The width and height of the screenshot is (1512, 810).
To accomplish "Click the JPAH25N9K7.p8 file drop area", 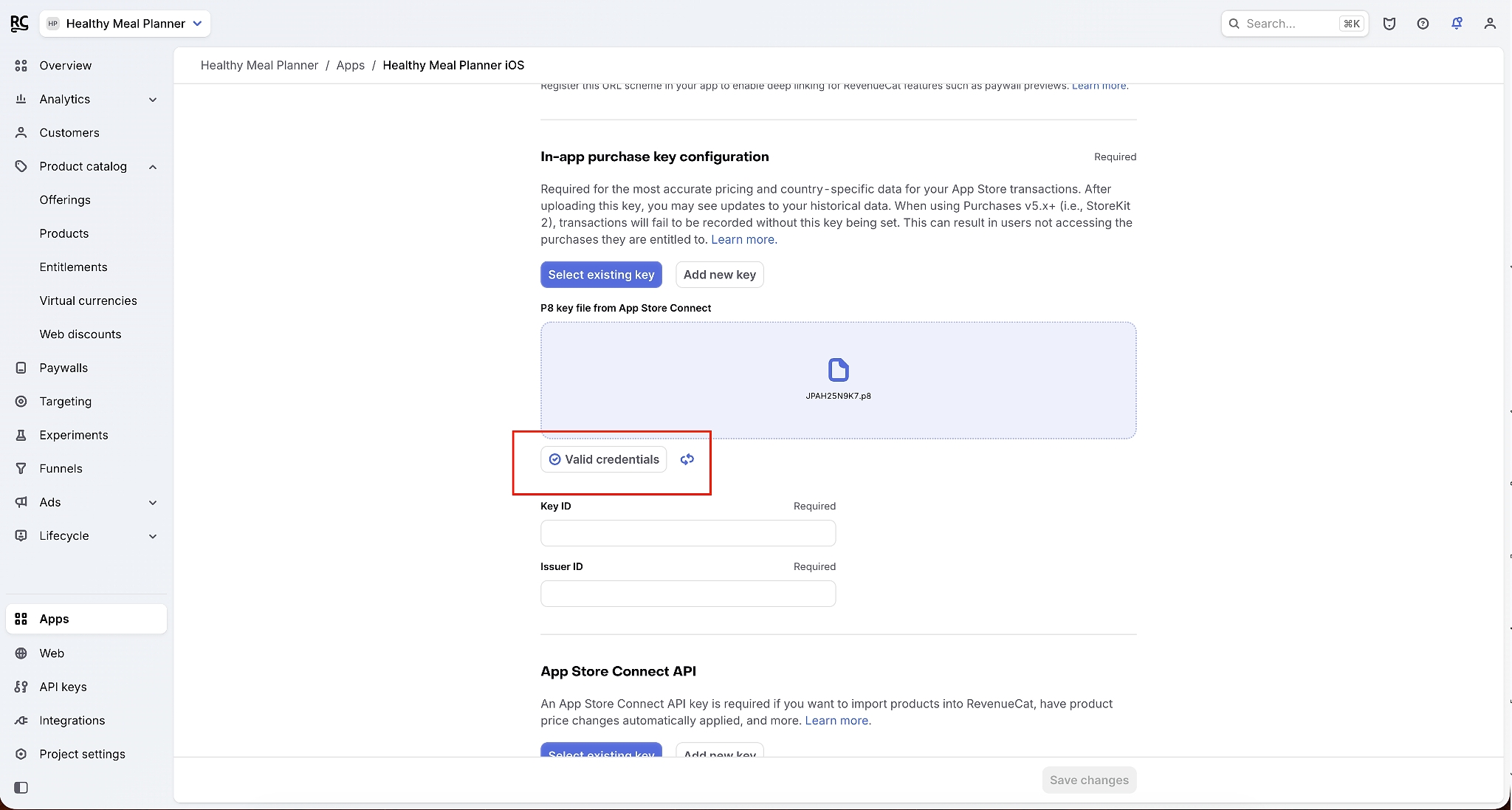I will [838, 380].
